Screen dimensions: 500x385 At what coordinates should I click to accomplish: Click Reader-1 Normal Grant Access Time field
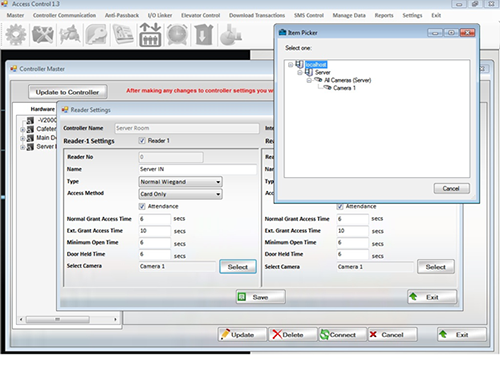[155, 219]
